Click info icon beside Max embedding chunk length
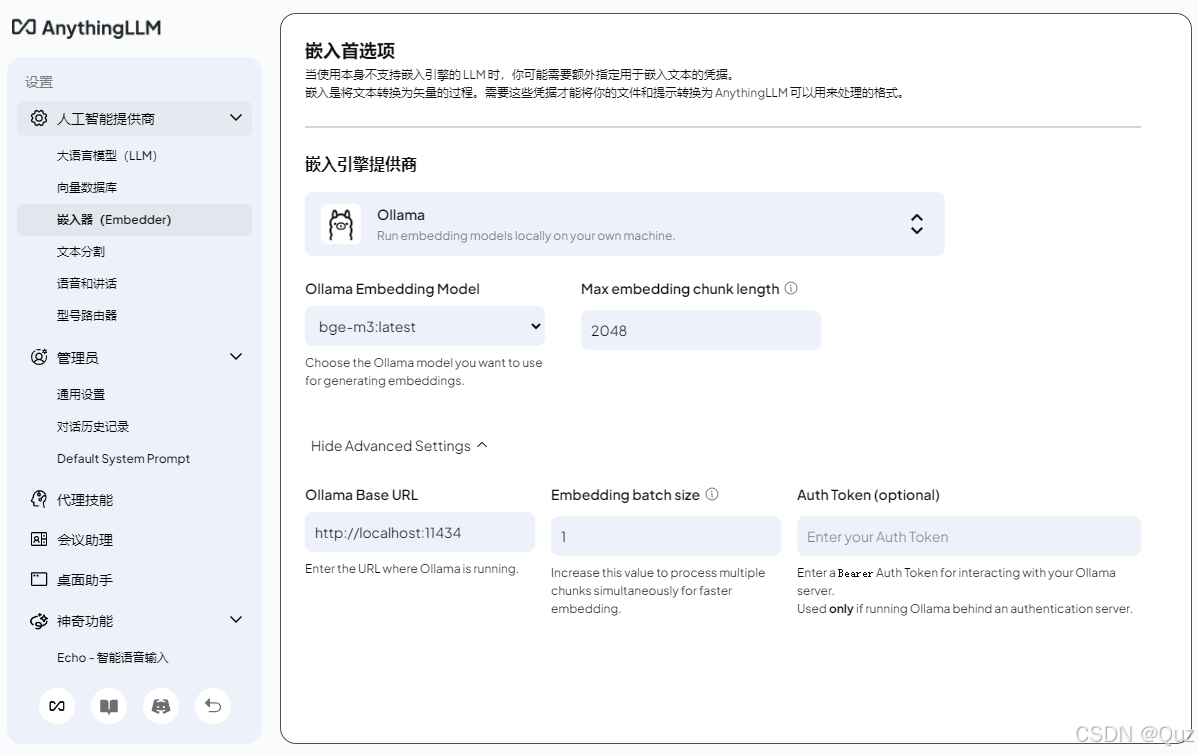 point(791,288)
